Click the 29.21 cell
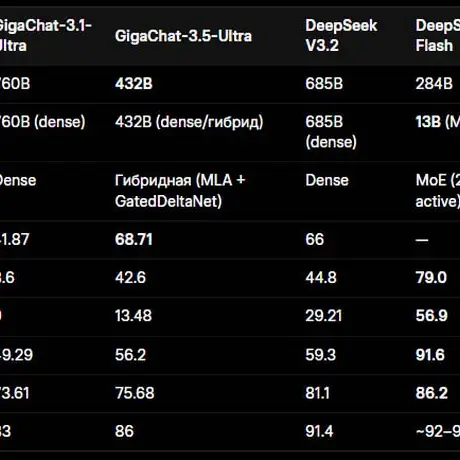The image size is (460, 460). (x=324, y=316)
